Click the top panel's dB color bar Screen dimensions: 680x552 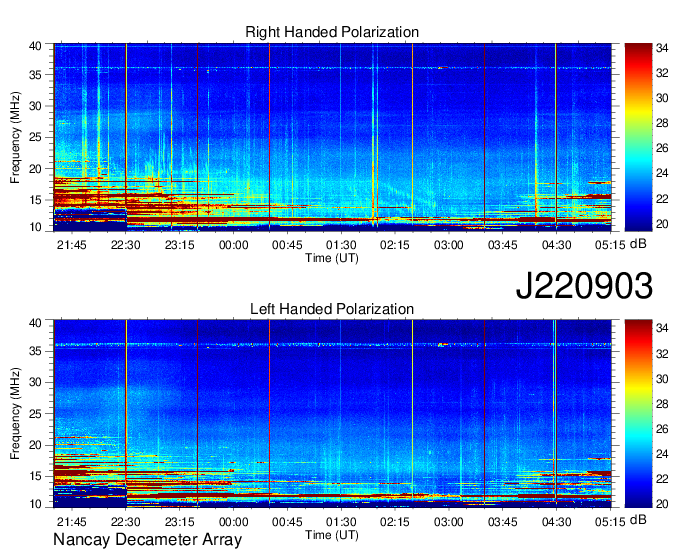coord(638,137)
